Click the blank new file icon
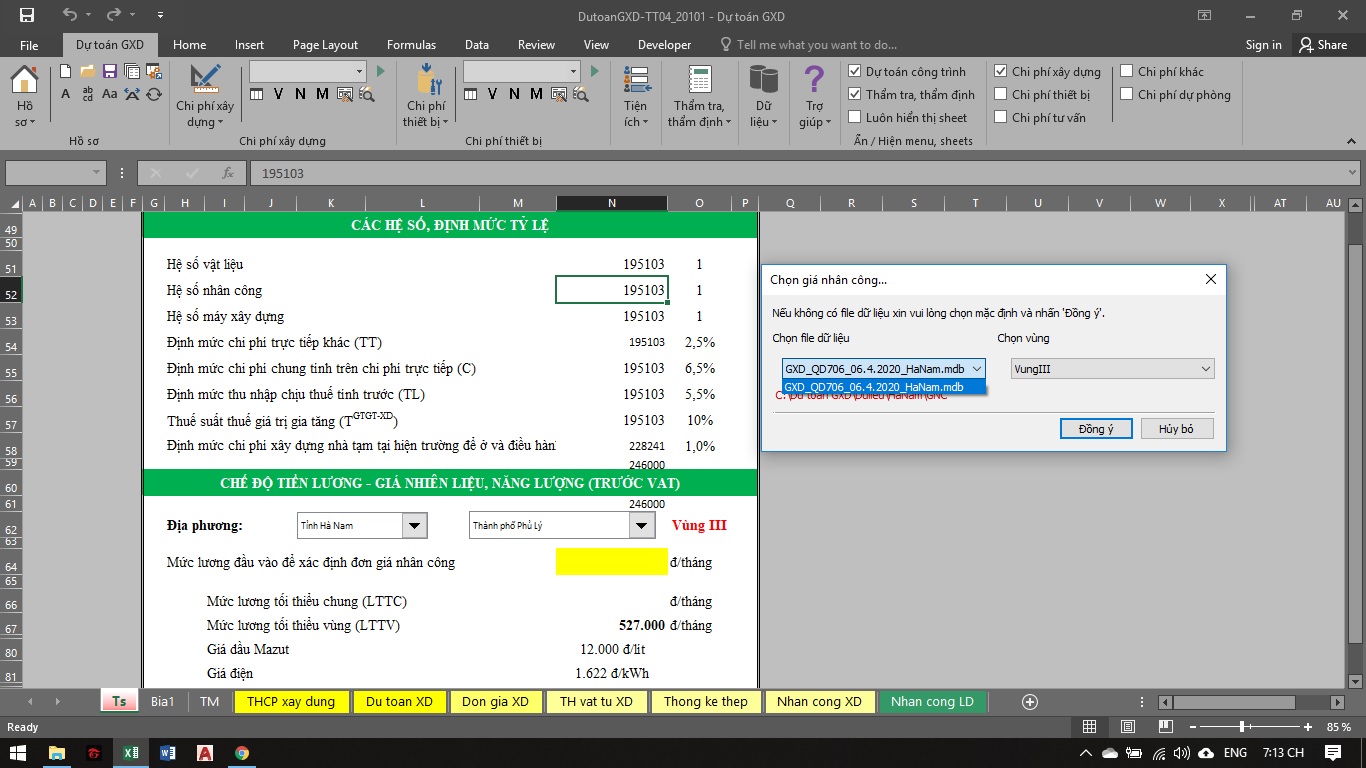The height and width of the screenshot is (768, 1366). (x=66, y=71)
